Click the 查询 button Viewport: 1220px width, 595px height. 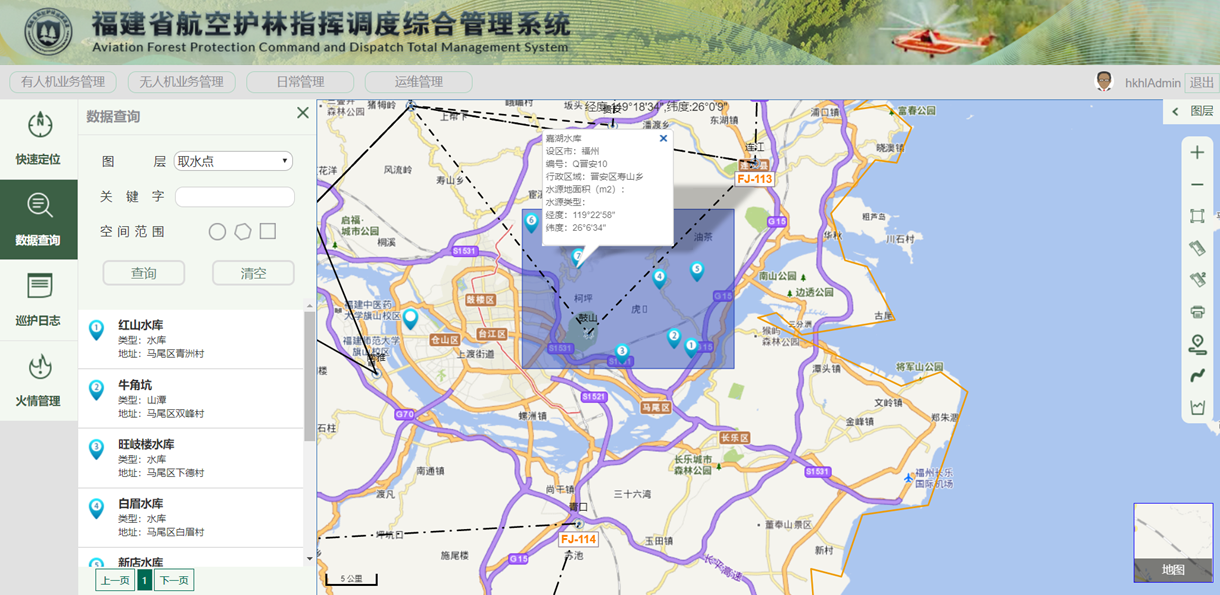pos(144,273)
